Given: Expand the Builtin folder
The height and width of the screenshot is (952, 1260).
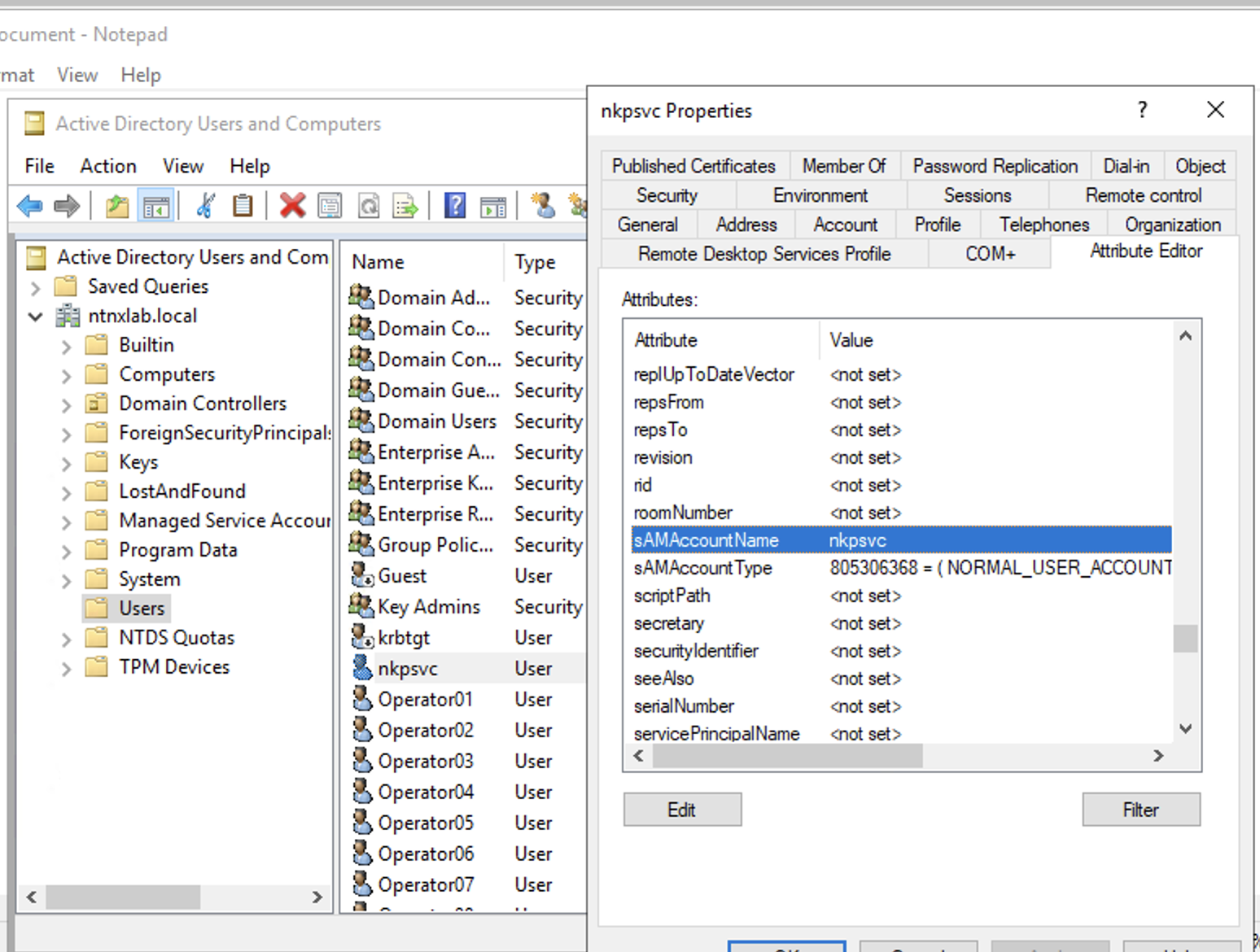Looking at the screenshot, I should (x=67, y=346).
